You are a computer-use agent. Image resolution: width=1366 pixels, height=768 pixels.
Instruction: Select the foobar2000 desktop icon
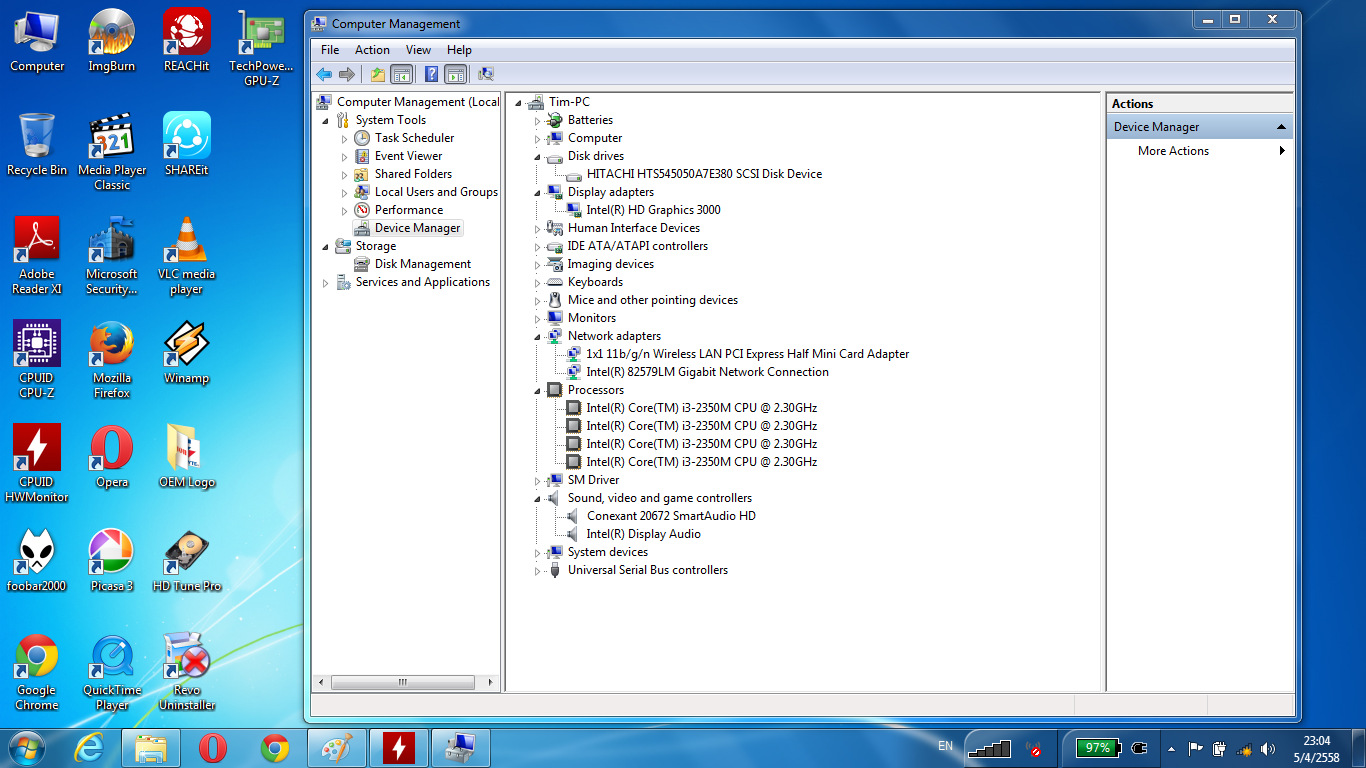pyautogui.click(x=37, y=562)
